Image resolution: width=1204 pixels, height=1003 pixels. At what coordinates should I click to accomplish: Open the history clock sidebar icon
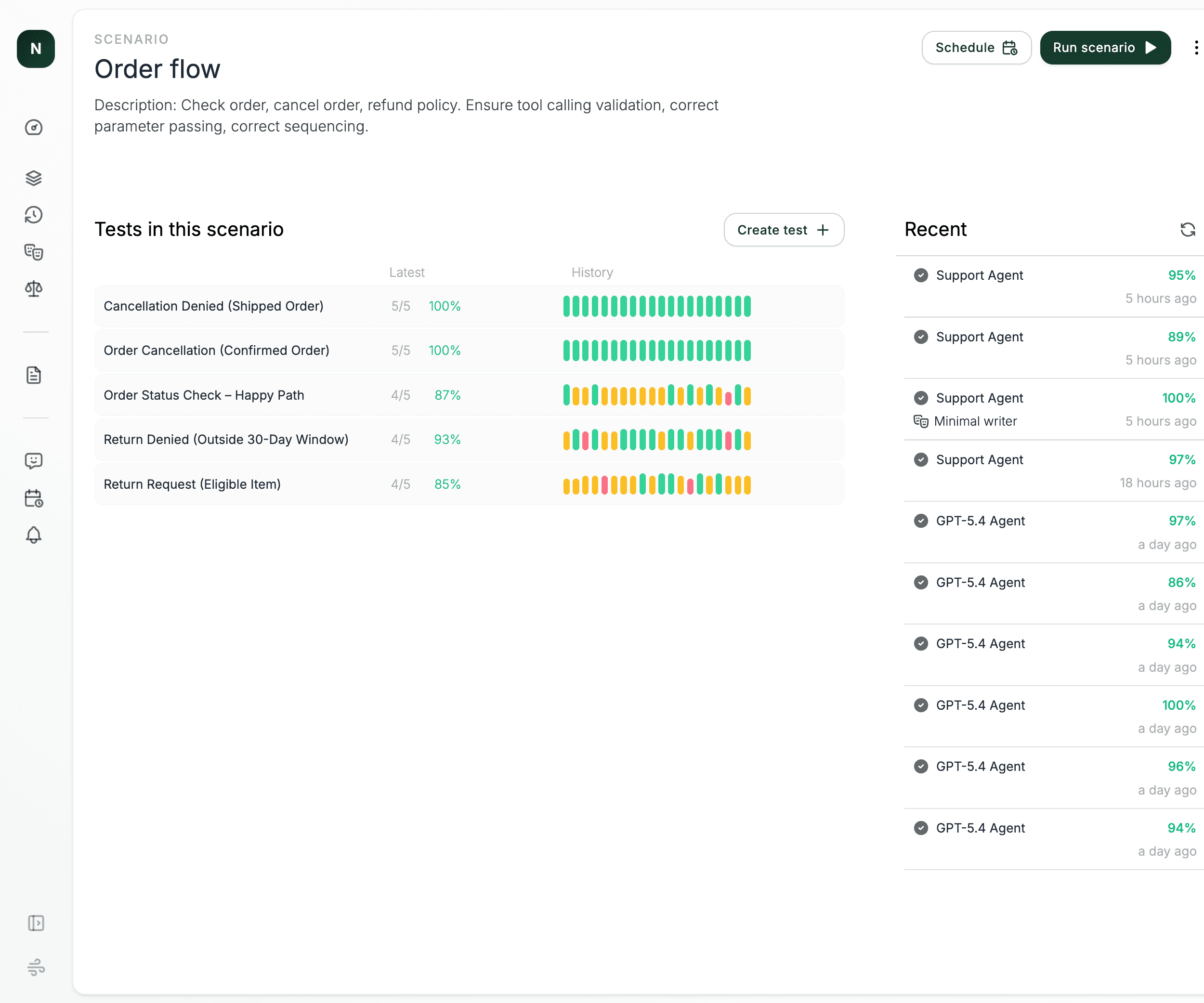(34, 215)
